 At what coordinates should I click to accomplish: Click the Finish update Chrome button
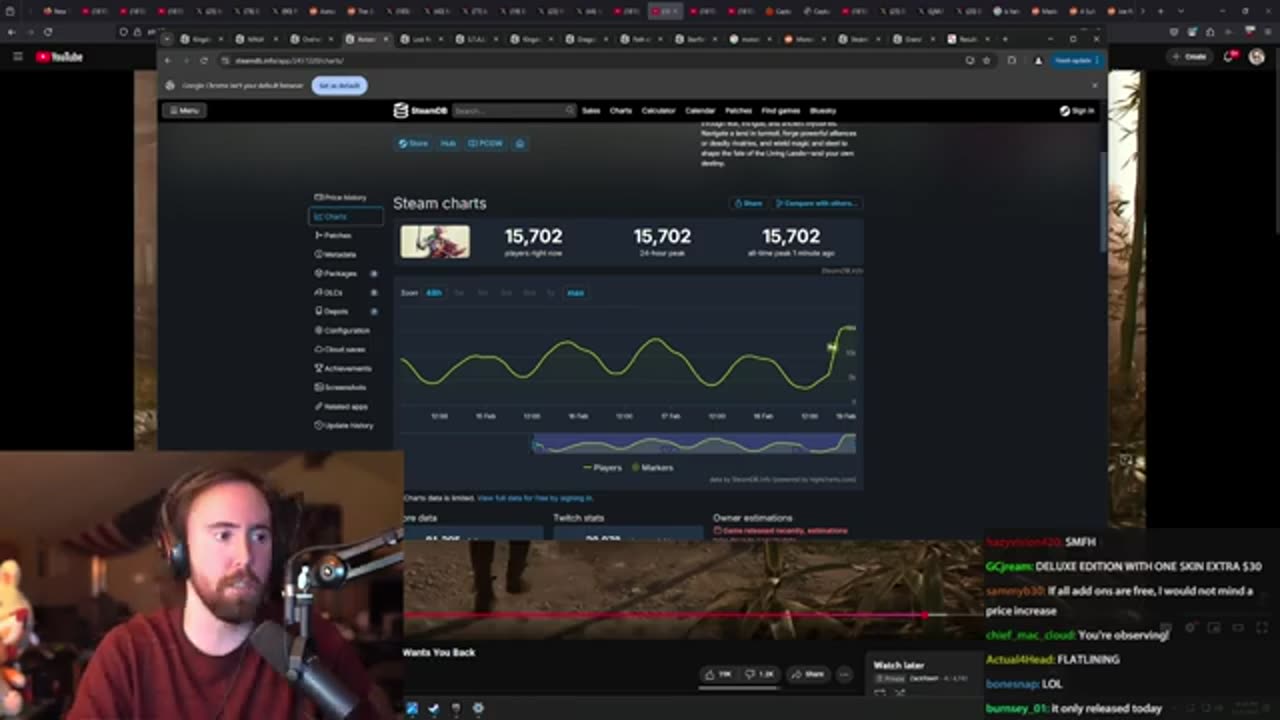click(x=1075, y=61)
